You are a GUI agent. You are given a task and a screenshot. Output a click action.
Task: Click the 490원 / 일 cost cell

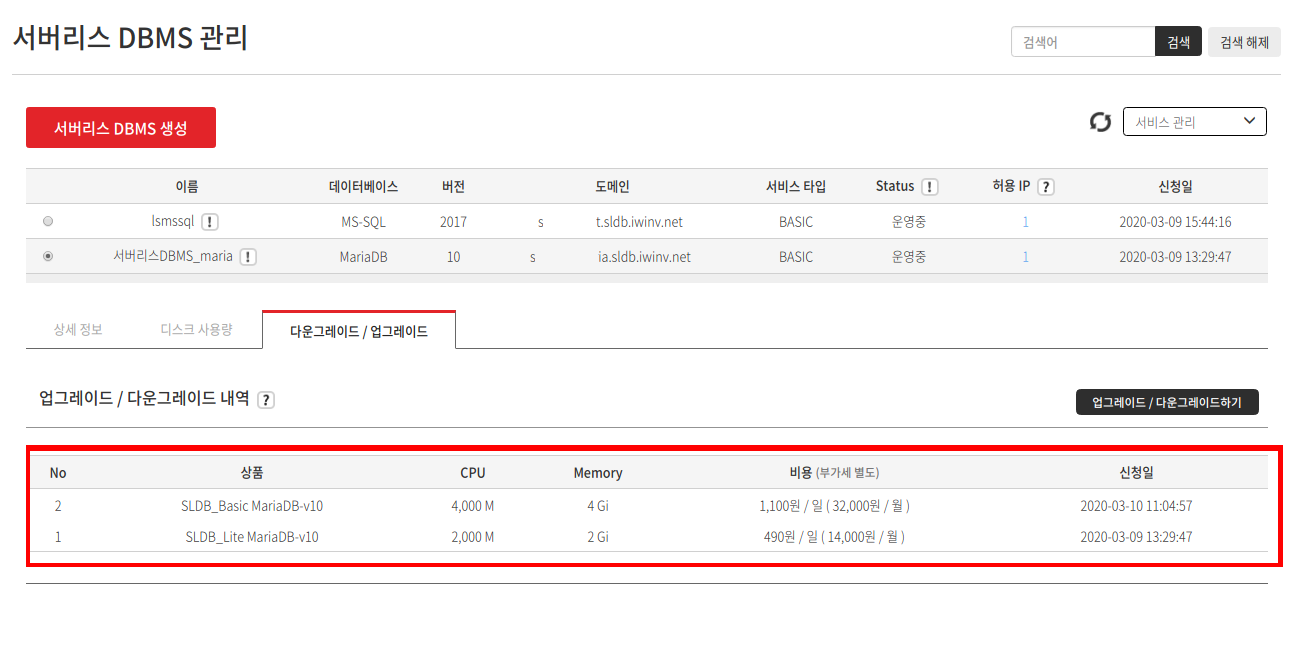click(x=834, y=537)
